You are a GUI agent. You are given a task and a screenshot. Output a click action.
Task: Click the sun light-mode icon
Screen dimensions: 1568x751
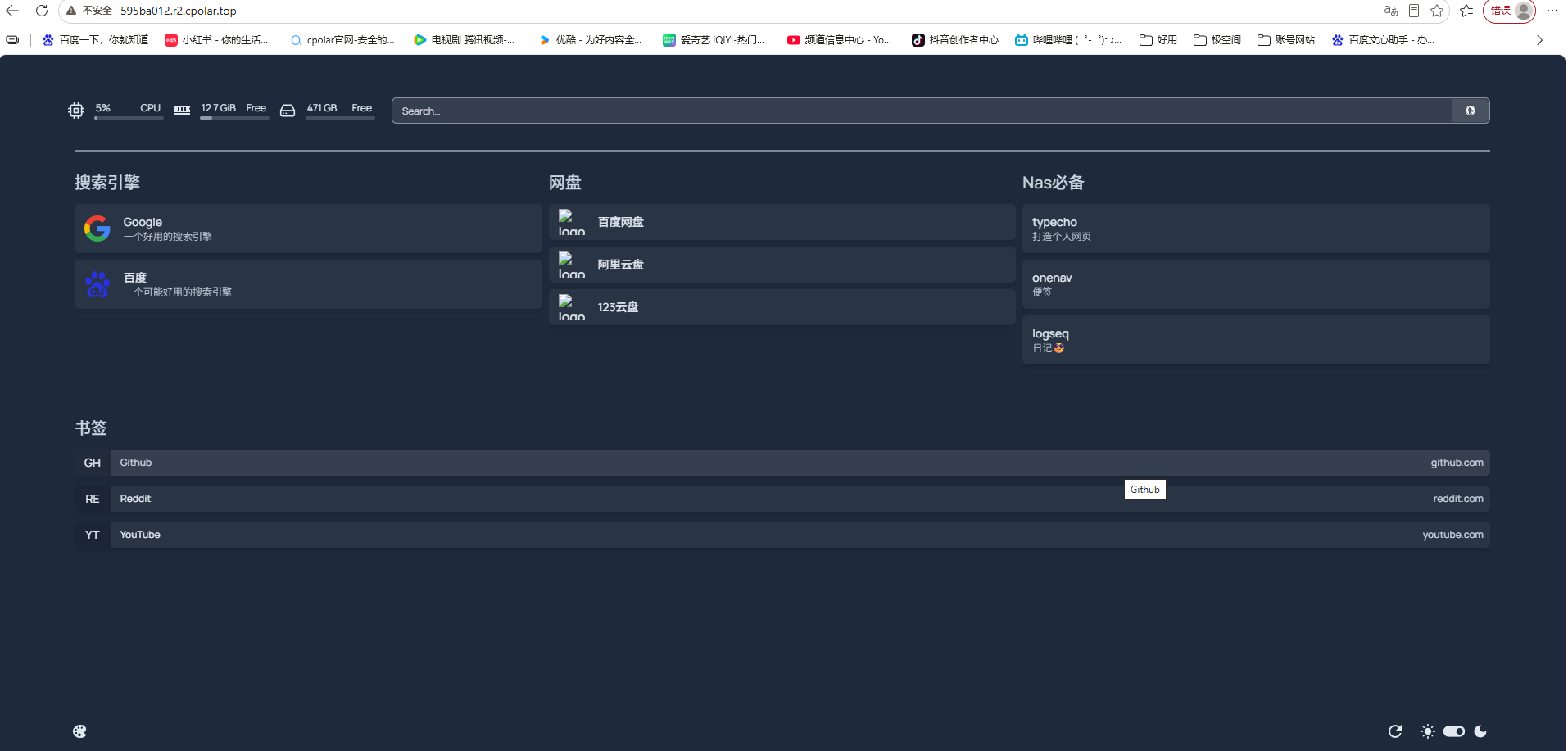[1428, 731]
